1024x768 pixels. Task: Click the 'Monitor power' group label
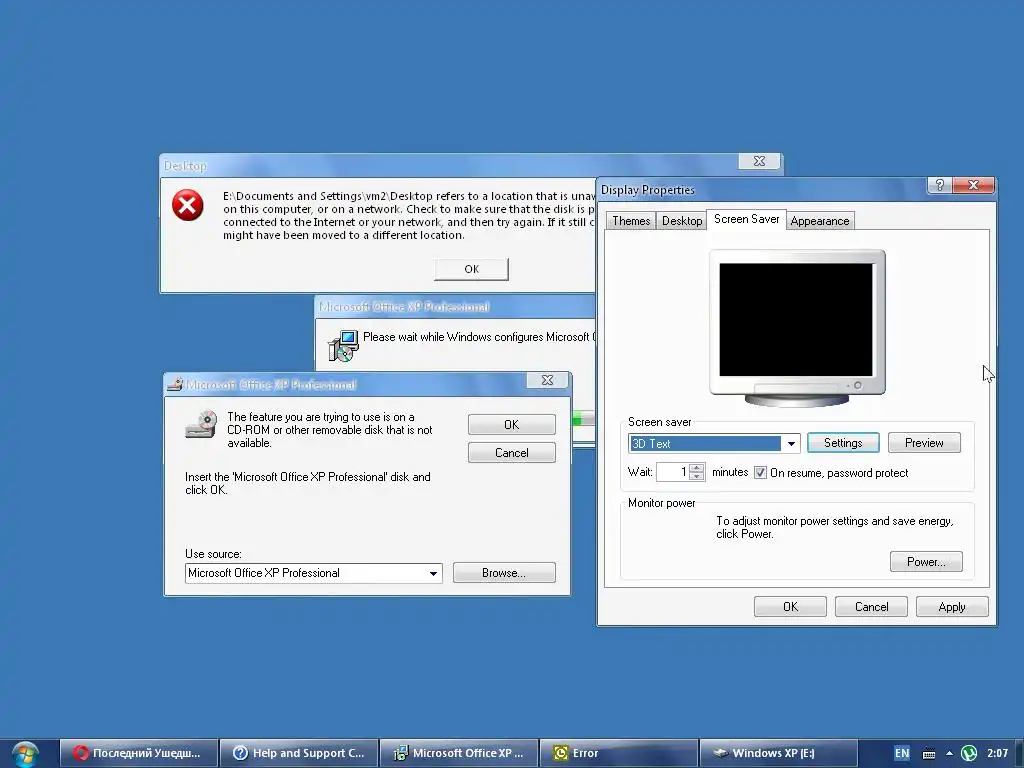[662, 503]
